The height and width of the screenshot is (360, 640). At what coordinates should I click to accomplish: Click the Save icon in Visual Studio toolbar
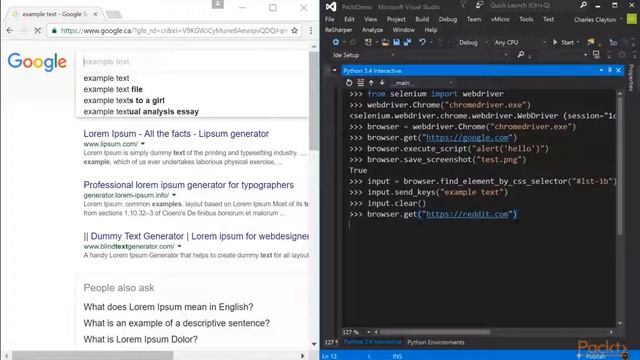pyautogui.click(x=396, y=42)
